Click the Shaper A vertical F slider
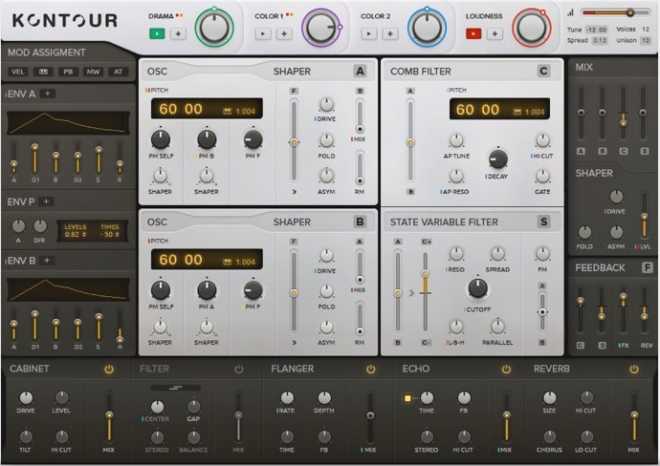The width and height of the screenshot is (660, 466). (294, 141)
